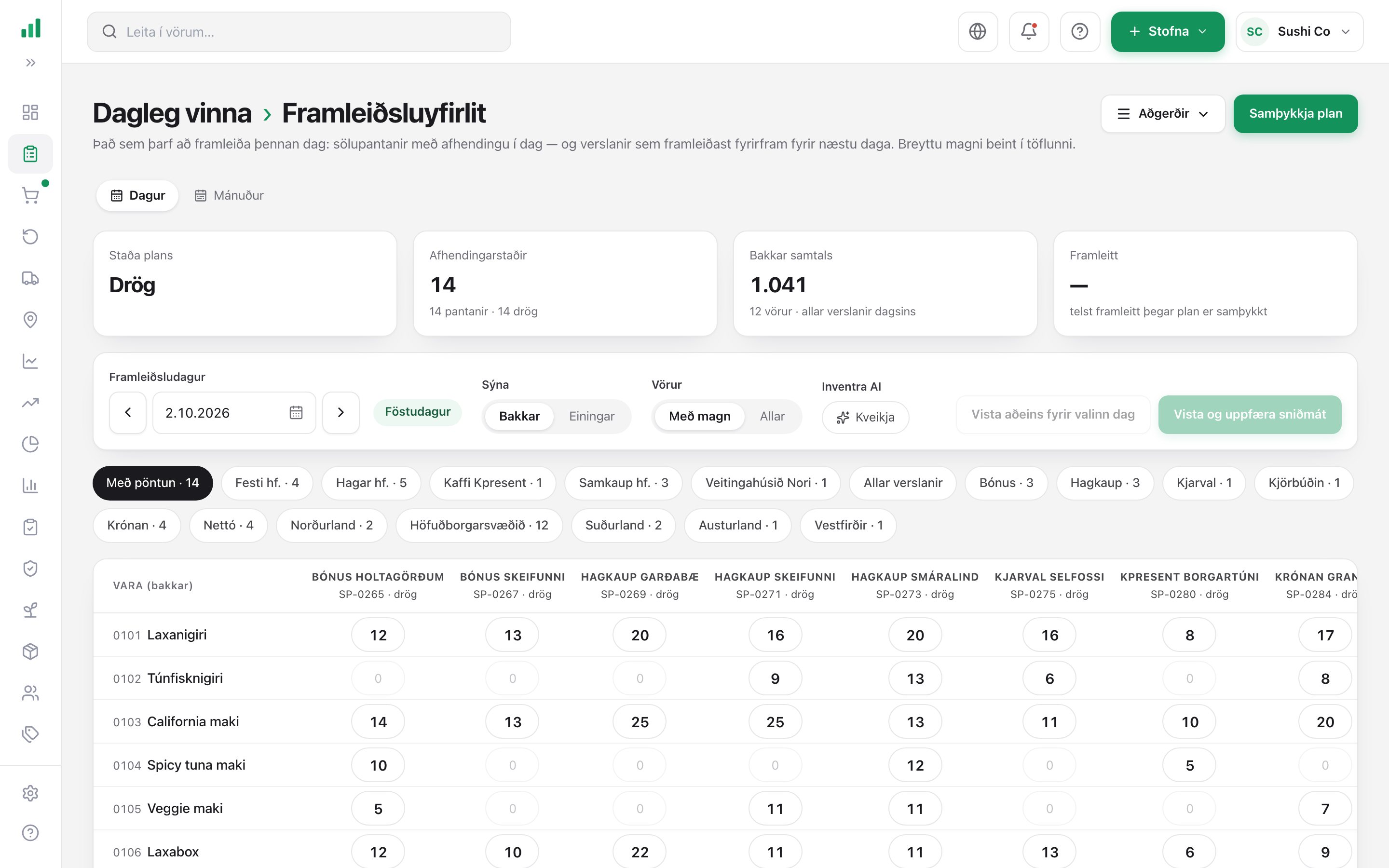This screenshot has width=1389, height=868.
Task: Open settings gear icon in sidebar
Action: [30, 793]
